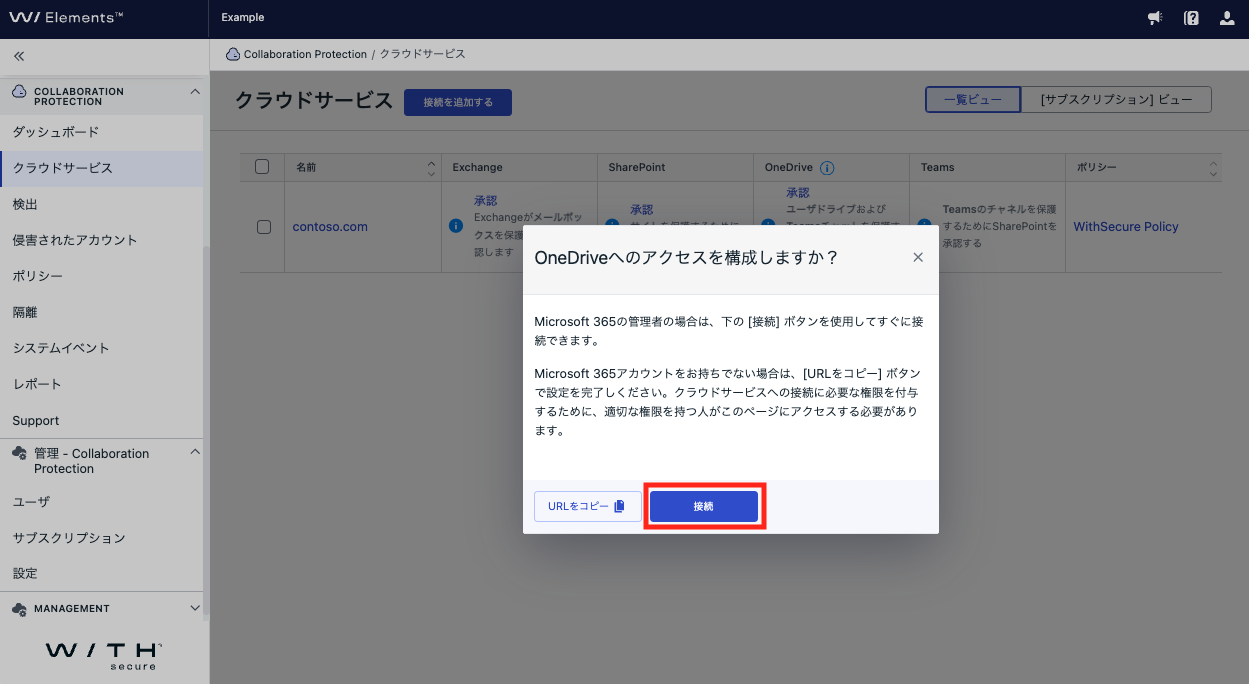Open ユーザ in the sidebar
The height and width of the screenshot is (684, 1249).
[101, 502]
